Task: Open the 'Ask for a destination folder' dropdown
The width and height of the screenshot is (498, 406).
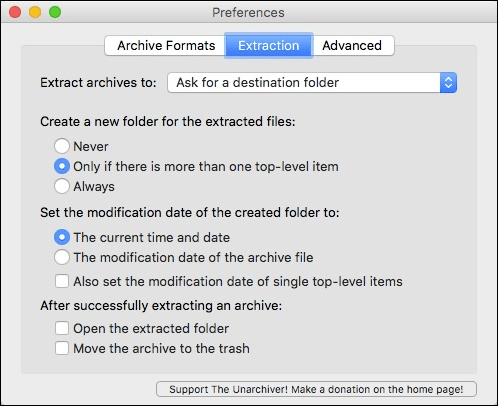Action: (x=312, y=83)
